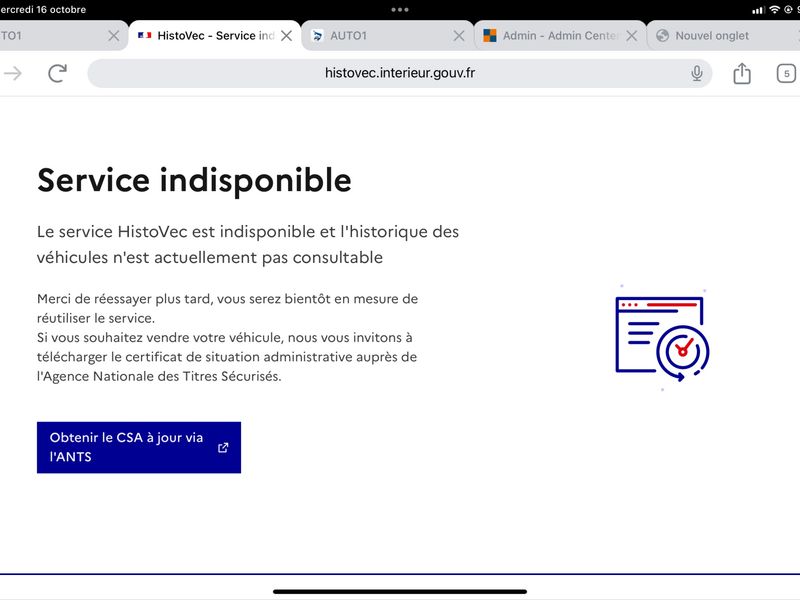This screenshot has width=800, height=600.
Task: Close the leftmost partially visible tab
Action: pyautogui.click(x=114, y=36)
